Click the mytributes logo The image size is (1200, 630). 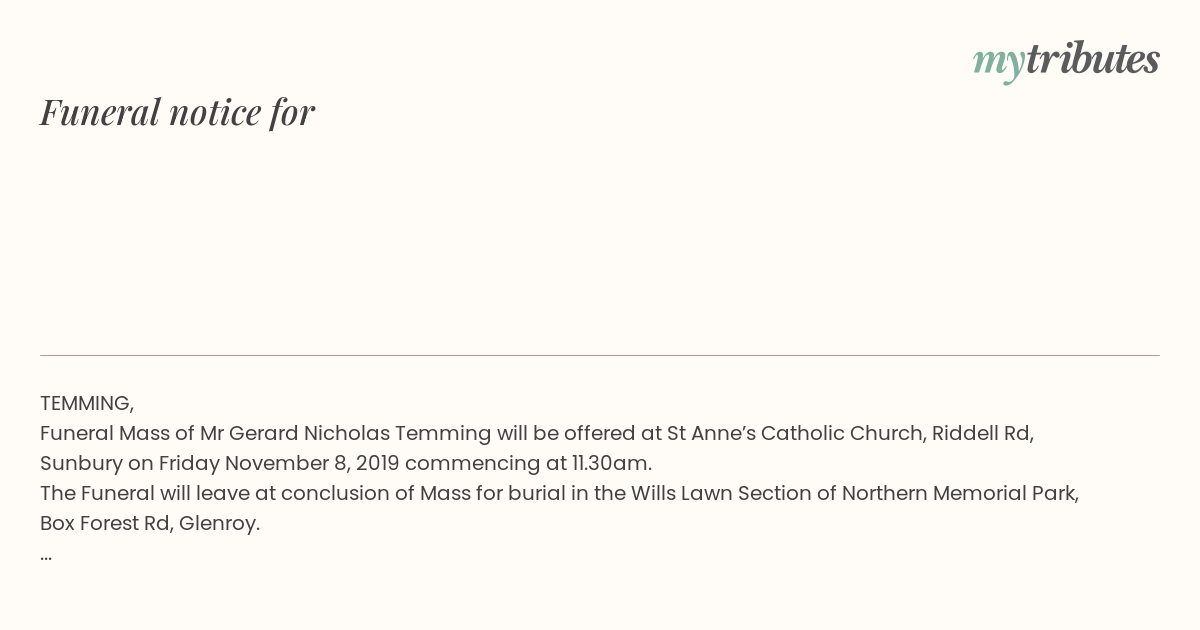pyautogui.click(x=1066, y=60)
